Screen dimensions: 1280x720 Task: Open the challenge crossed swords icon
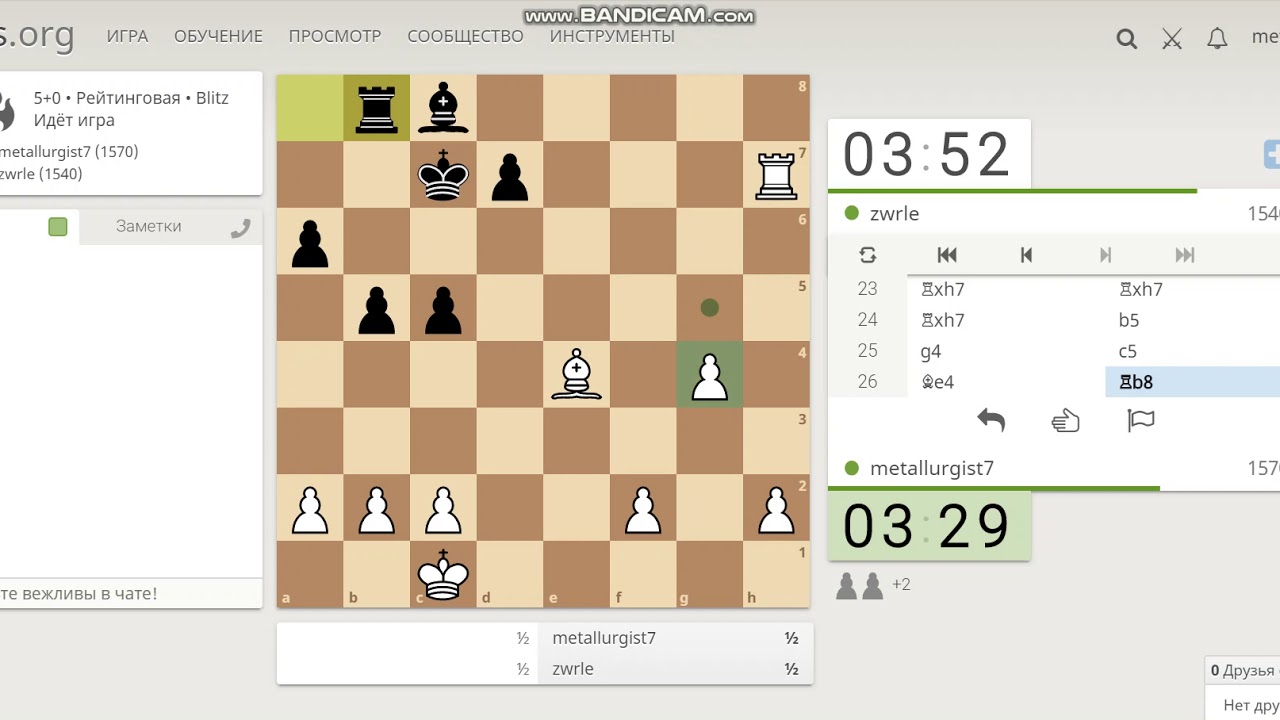(x=1172, y=39)
